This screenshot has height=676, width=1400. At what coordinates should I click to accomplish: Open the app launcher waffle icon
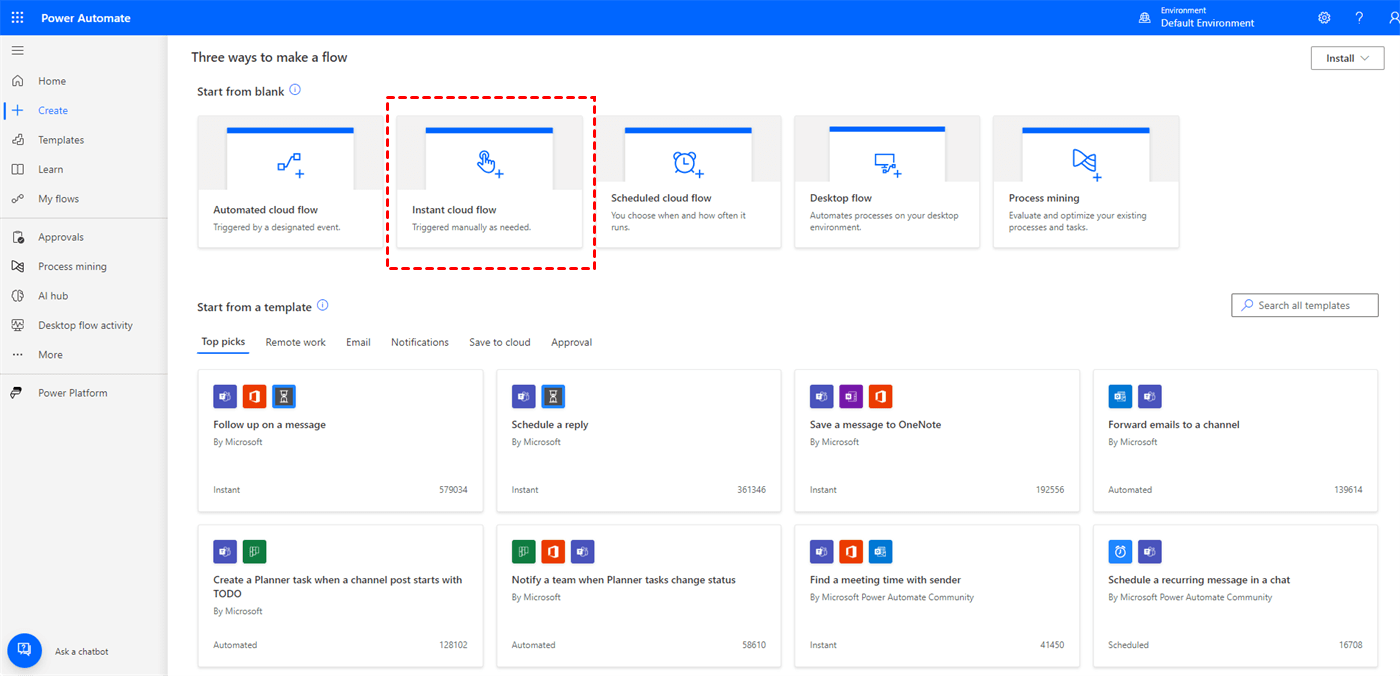coord(17,18)
